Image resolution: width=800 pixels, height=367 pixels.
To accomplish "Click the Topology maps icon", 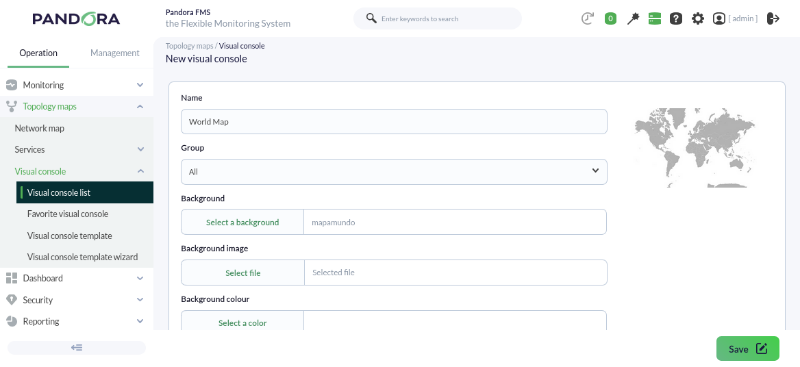I will pyautogui.click(x=11, y=107).
